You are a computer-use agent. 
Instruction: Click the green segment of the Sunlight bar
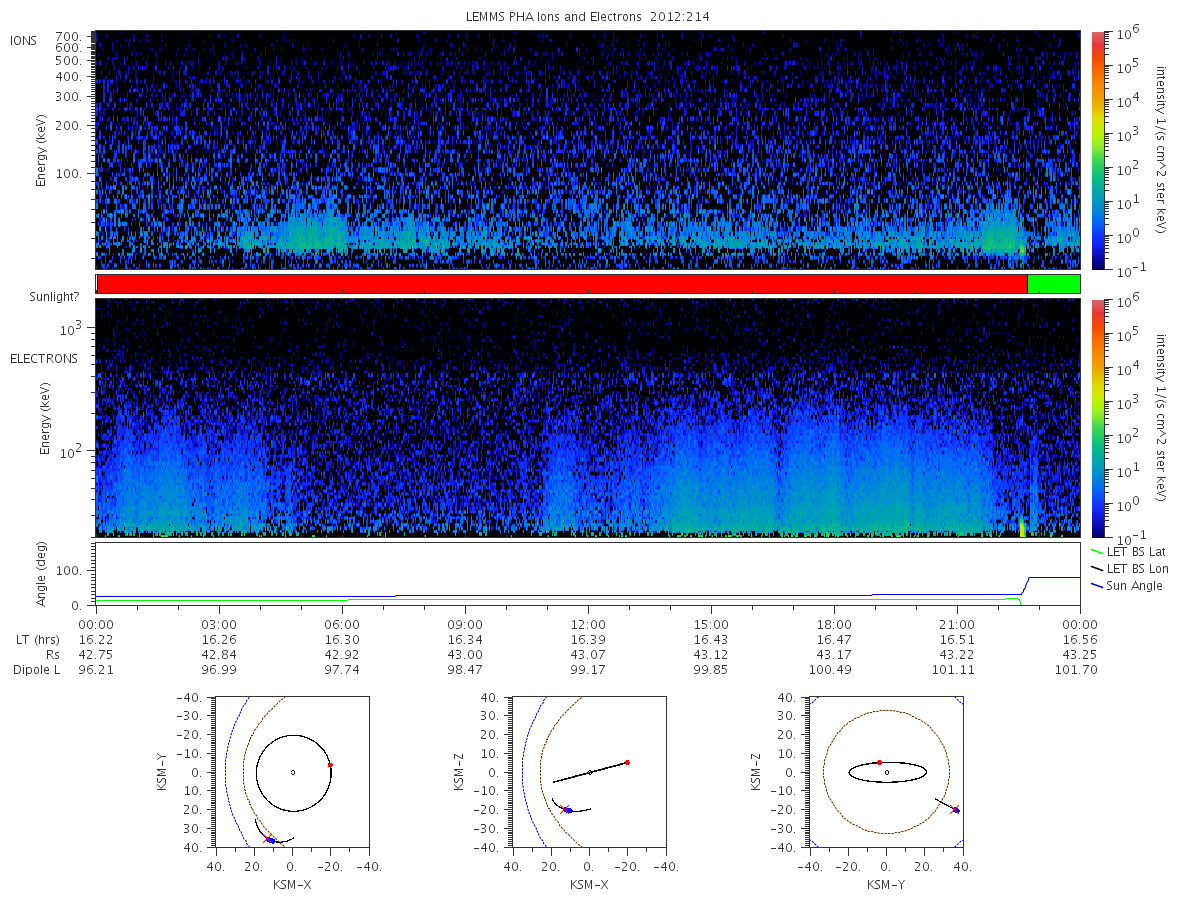coord(1054,284)
